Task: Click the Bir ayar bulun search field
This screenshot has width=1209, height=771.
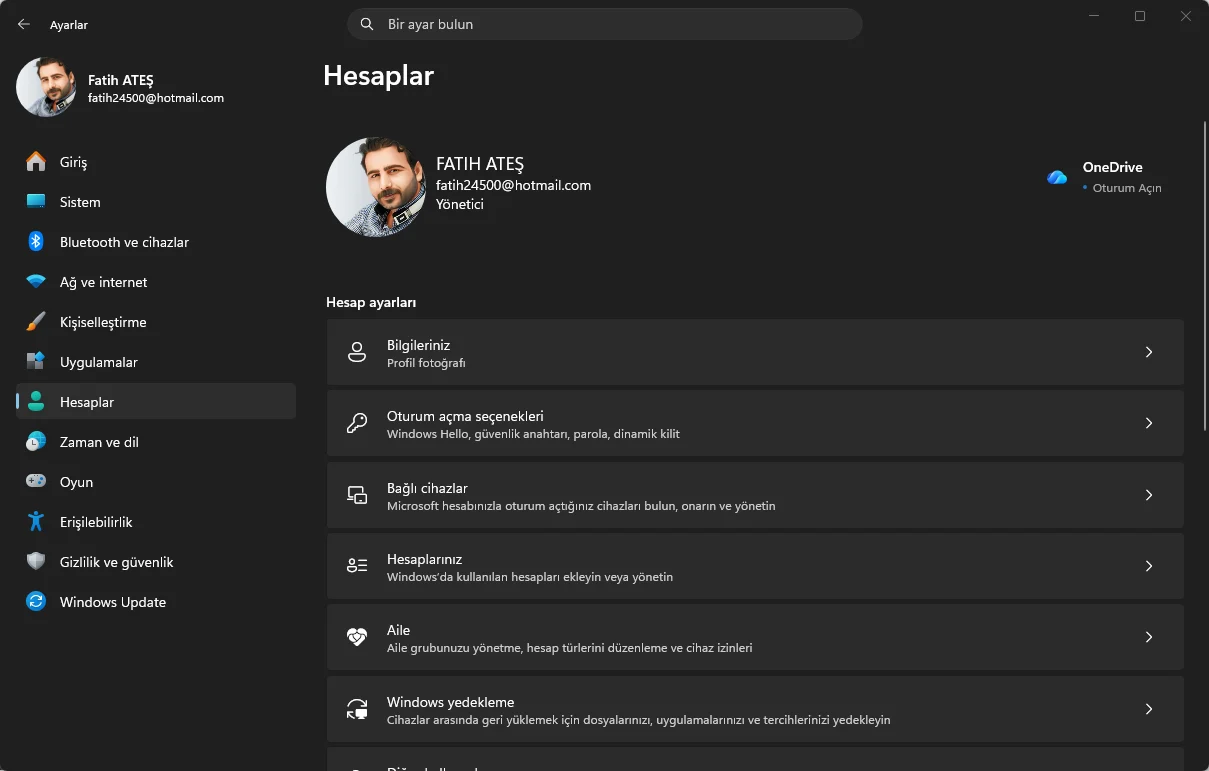Action: pos(605,24)
